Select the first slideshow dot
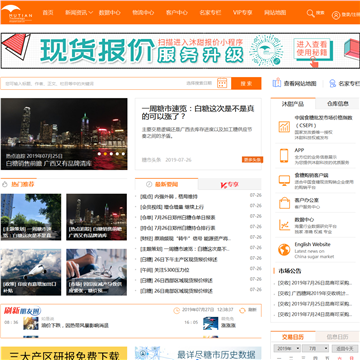360x360 pixels. [99, 154]
